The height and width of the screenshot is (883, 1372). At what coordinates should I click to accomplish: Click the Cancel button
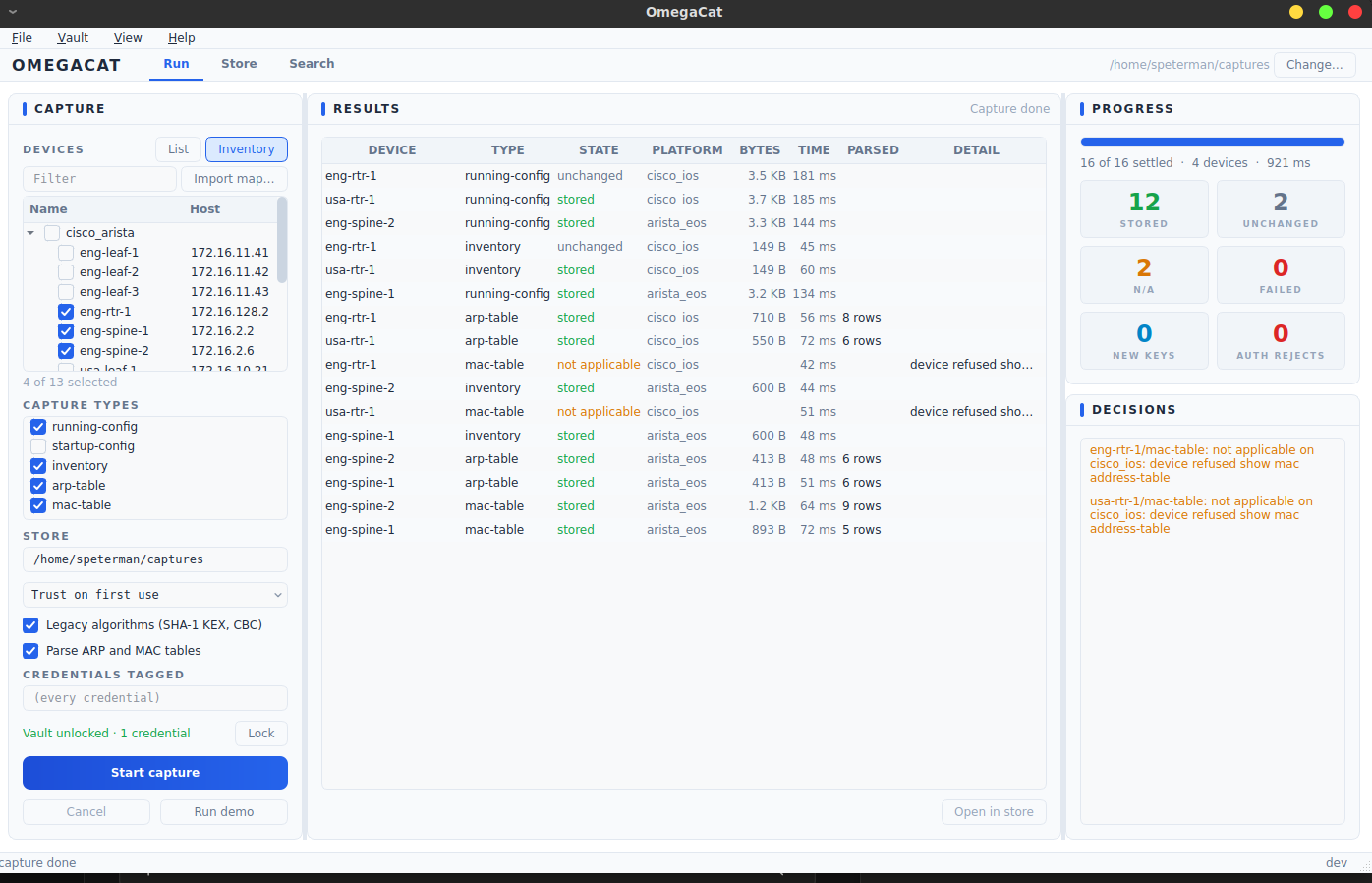86,812
